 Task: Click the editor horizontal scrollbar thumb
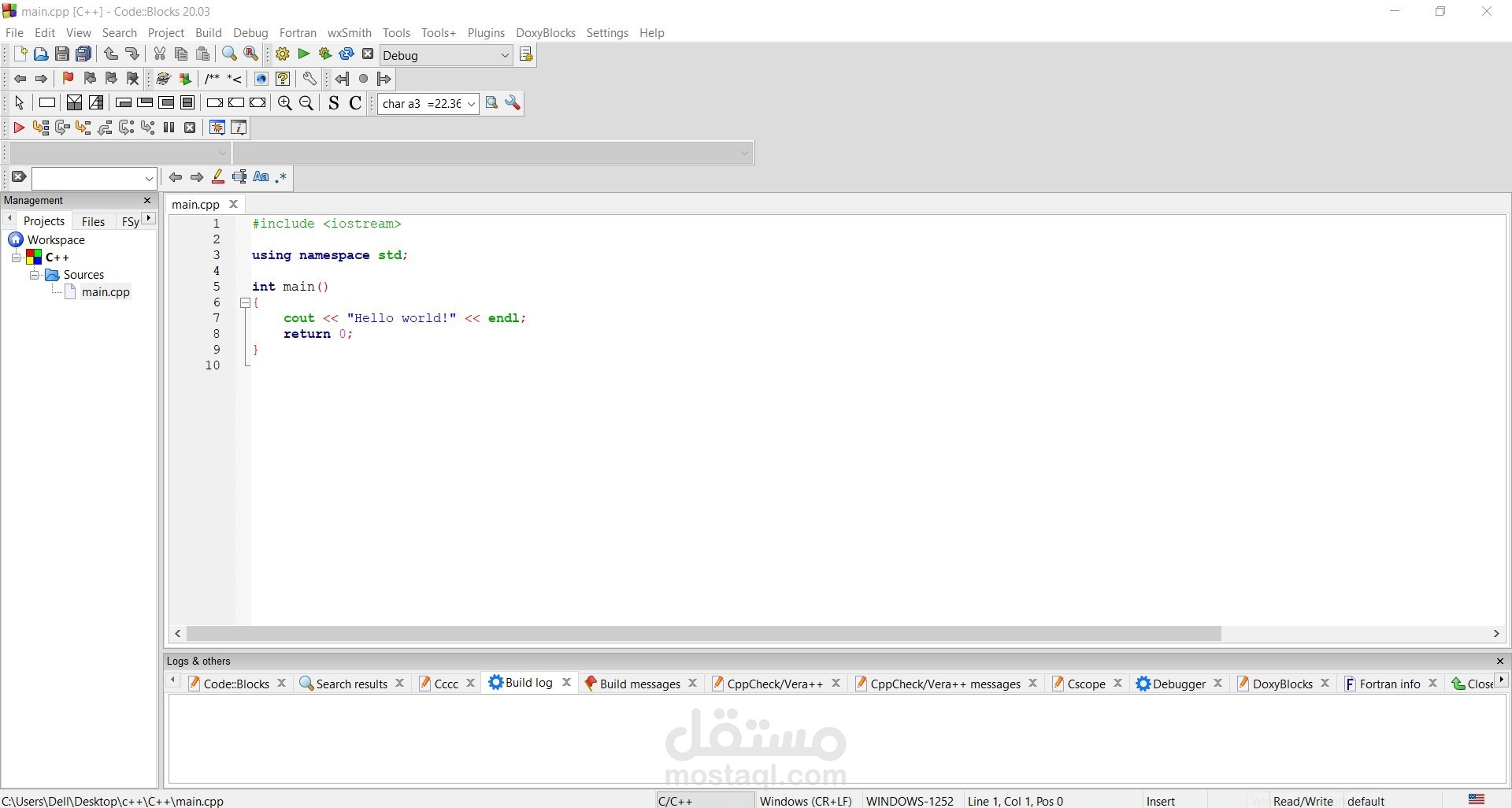click(x=704, y=634)
